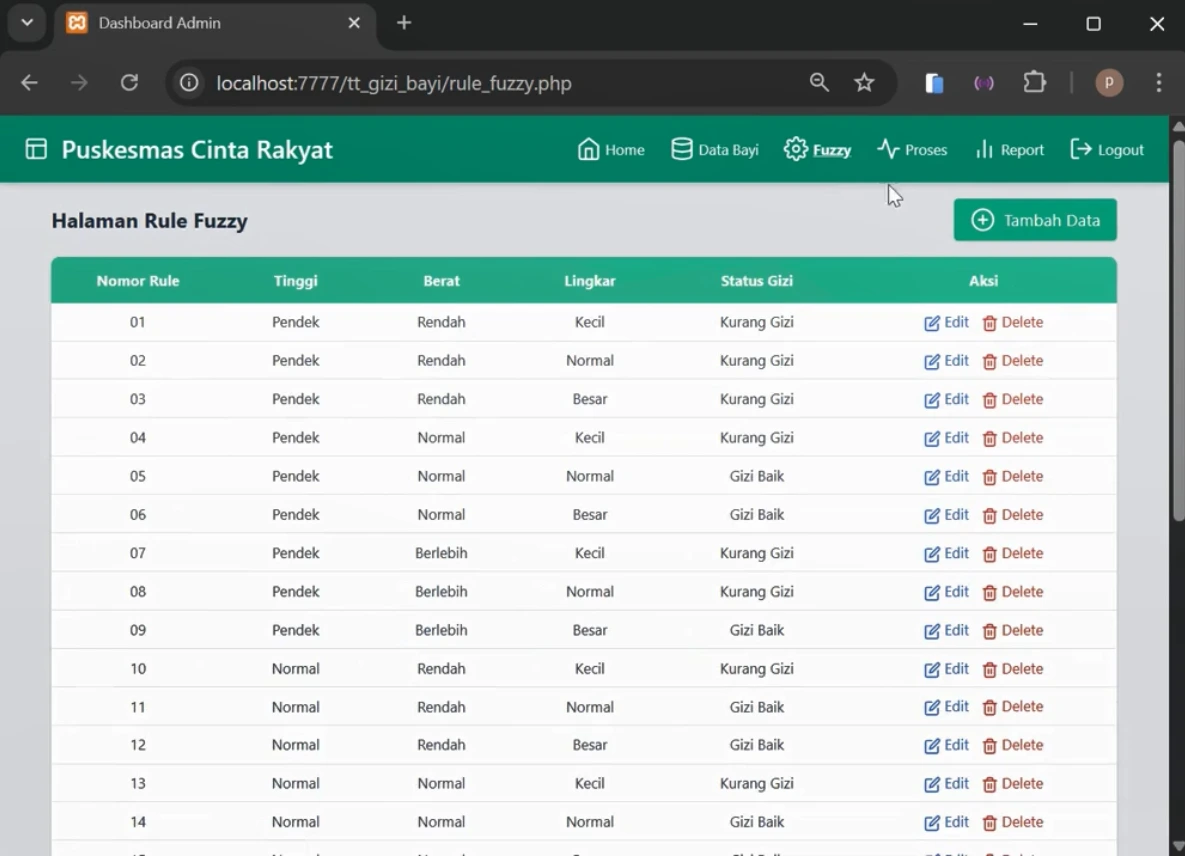This screenshot has height=856, width=1185.
Task: Open a new browser tab
Action: pos(403,22)
